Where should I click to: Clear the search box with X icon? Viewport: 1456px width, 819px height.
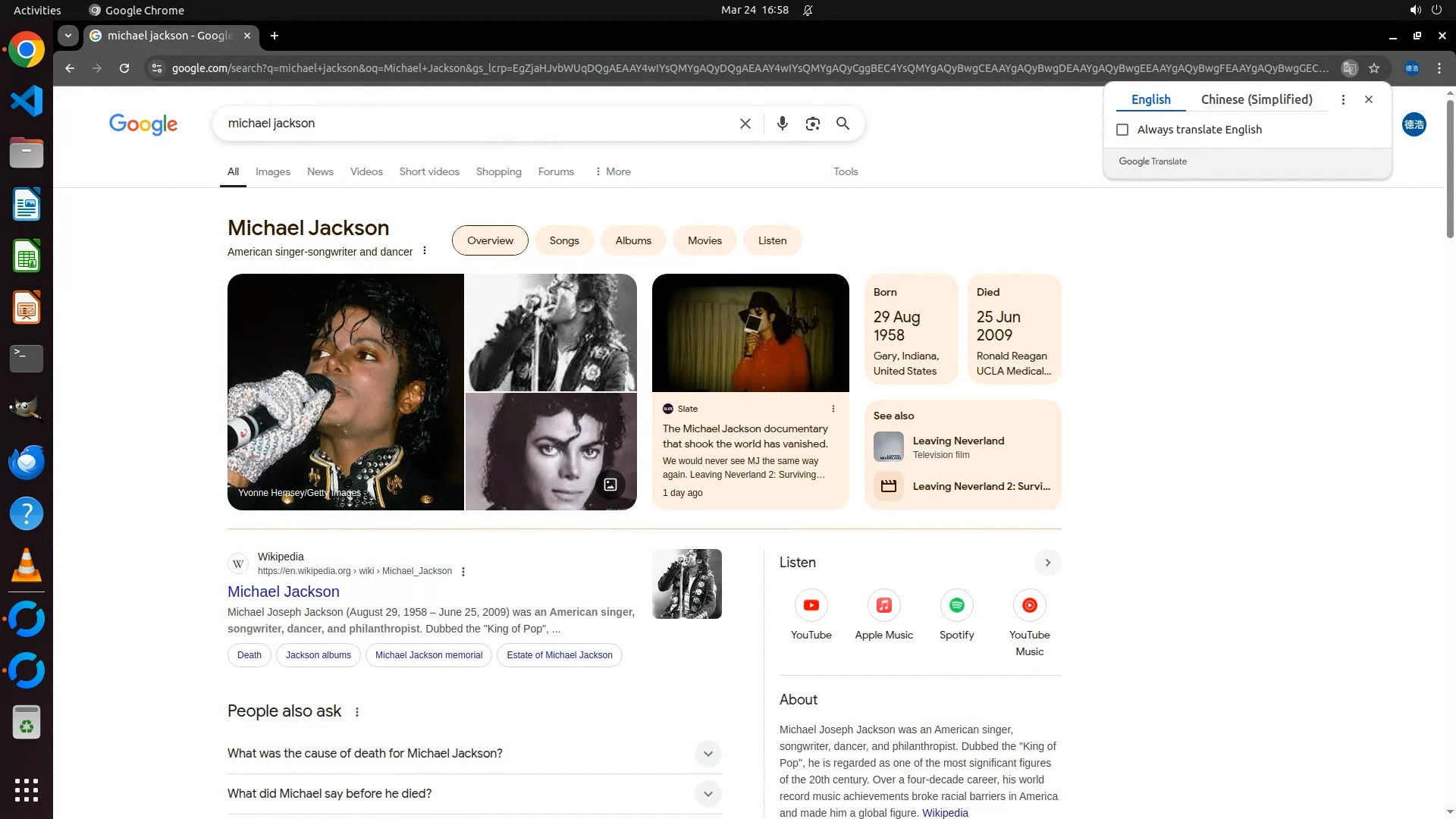pos(745,124)
